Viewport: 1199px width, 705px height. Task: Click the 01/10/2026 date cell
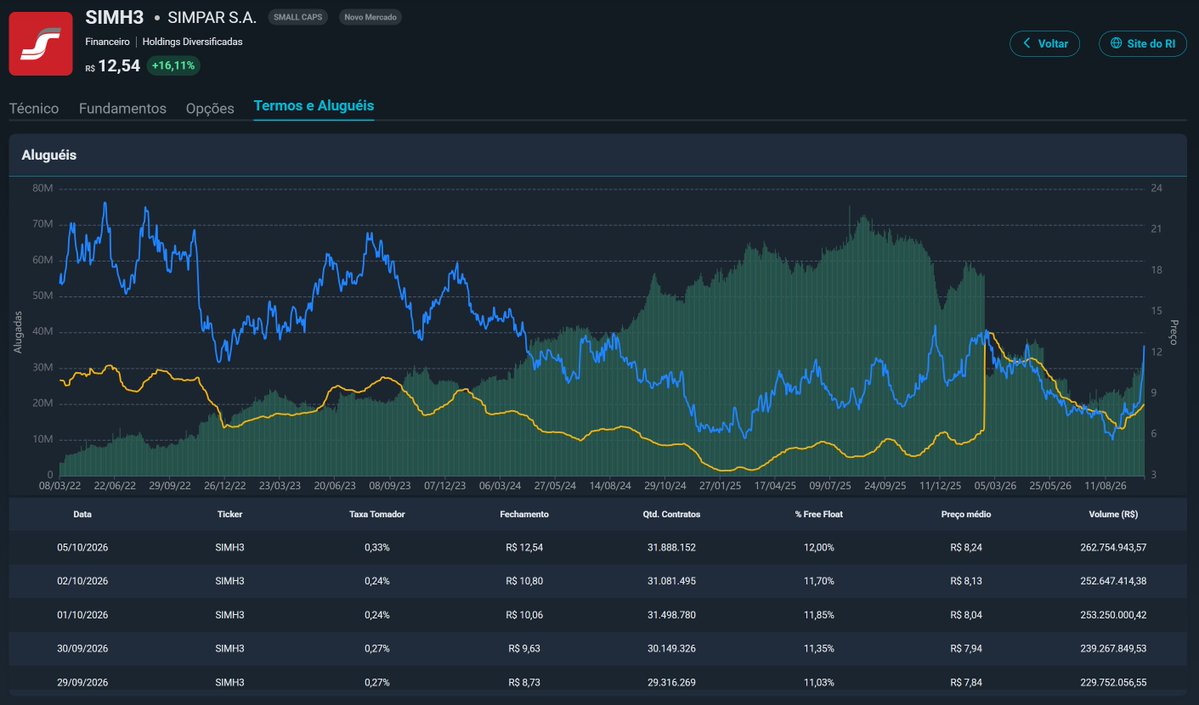(83, 615)
